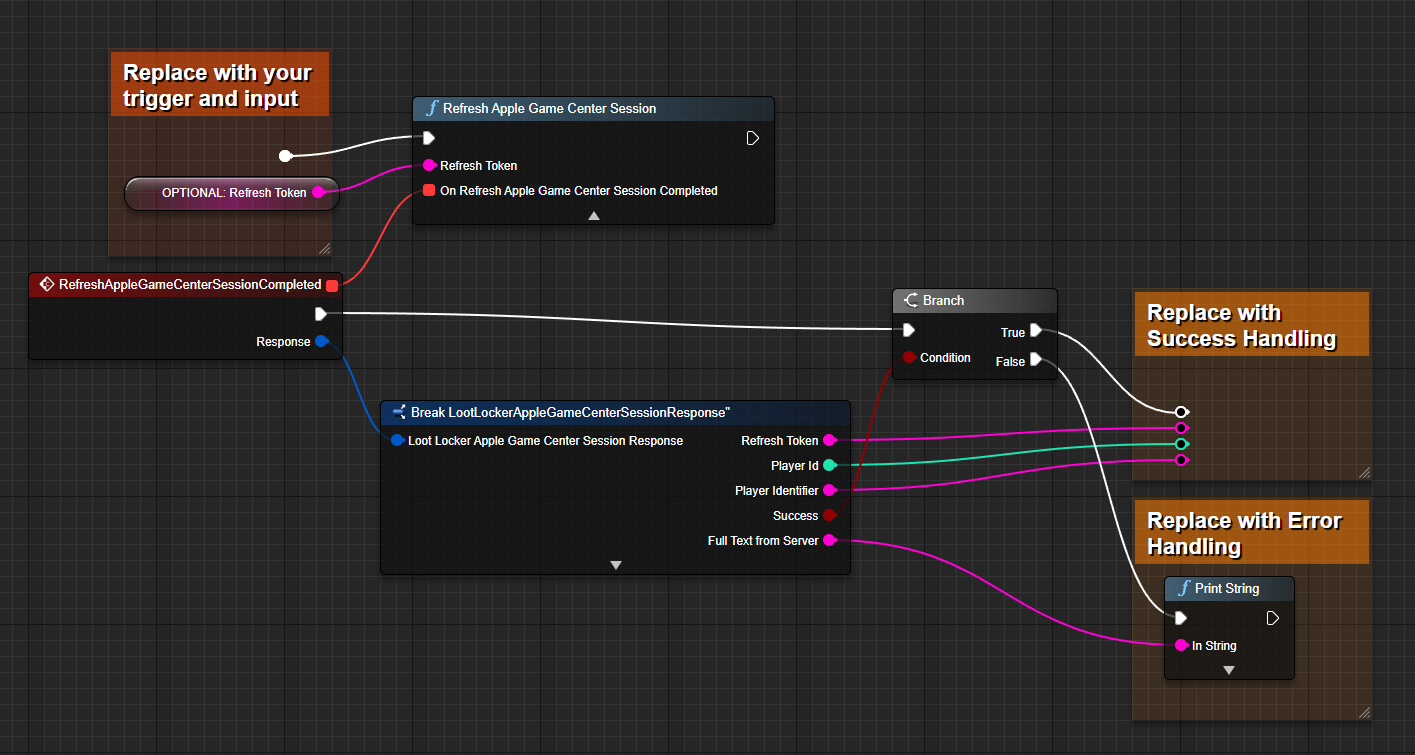Click the Break LootLocker struct node icon
This screenshot has width=1415, height=755.
click(x=399, y=412)
